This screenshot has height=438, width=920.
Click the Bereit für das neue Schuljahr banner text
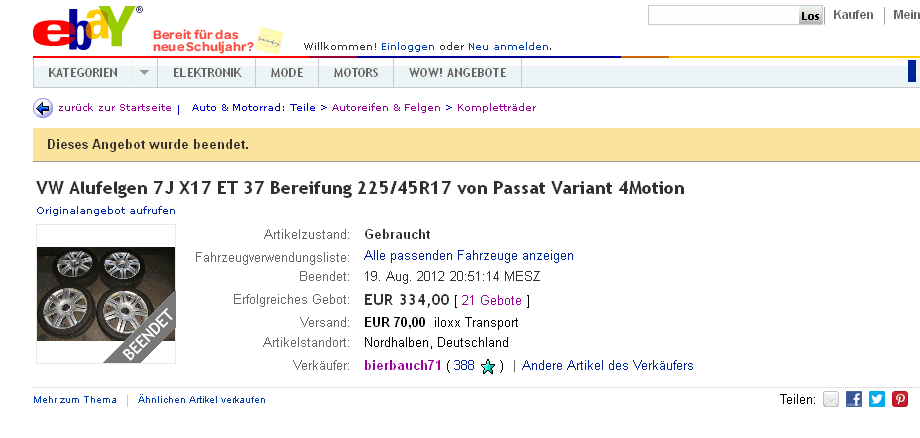[x=204, y=41]
